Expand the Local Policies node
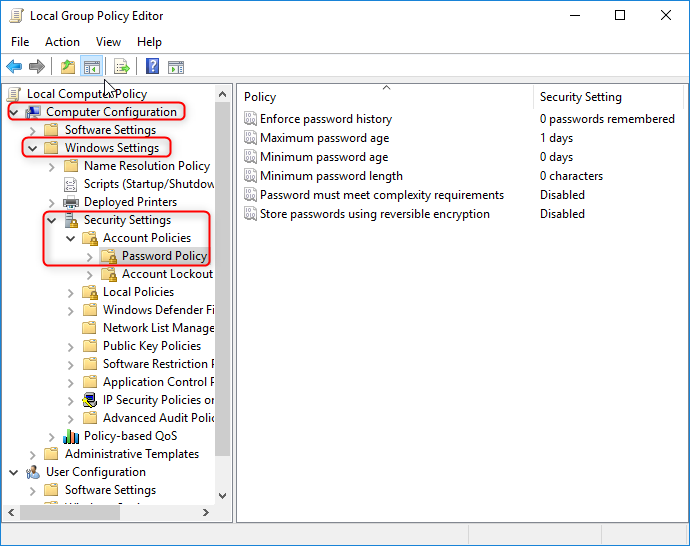Viewport: 690px width, 546px height. [x=70, y=292]
